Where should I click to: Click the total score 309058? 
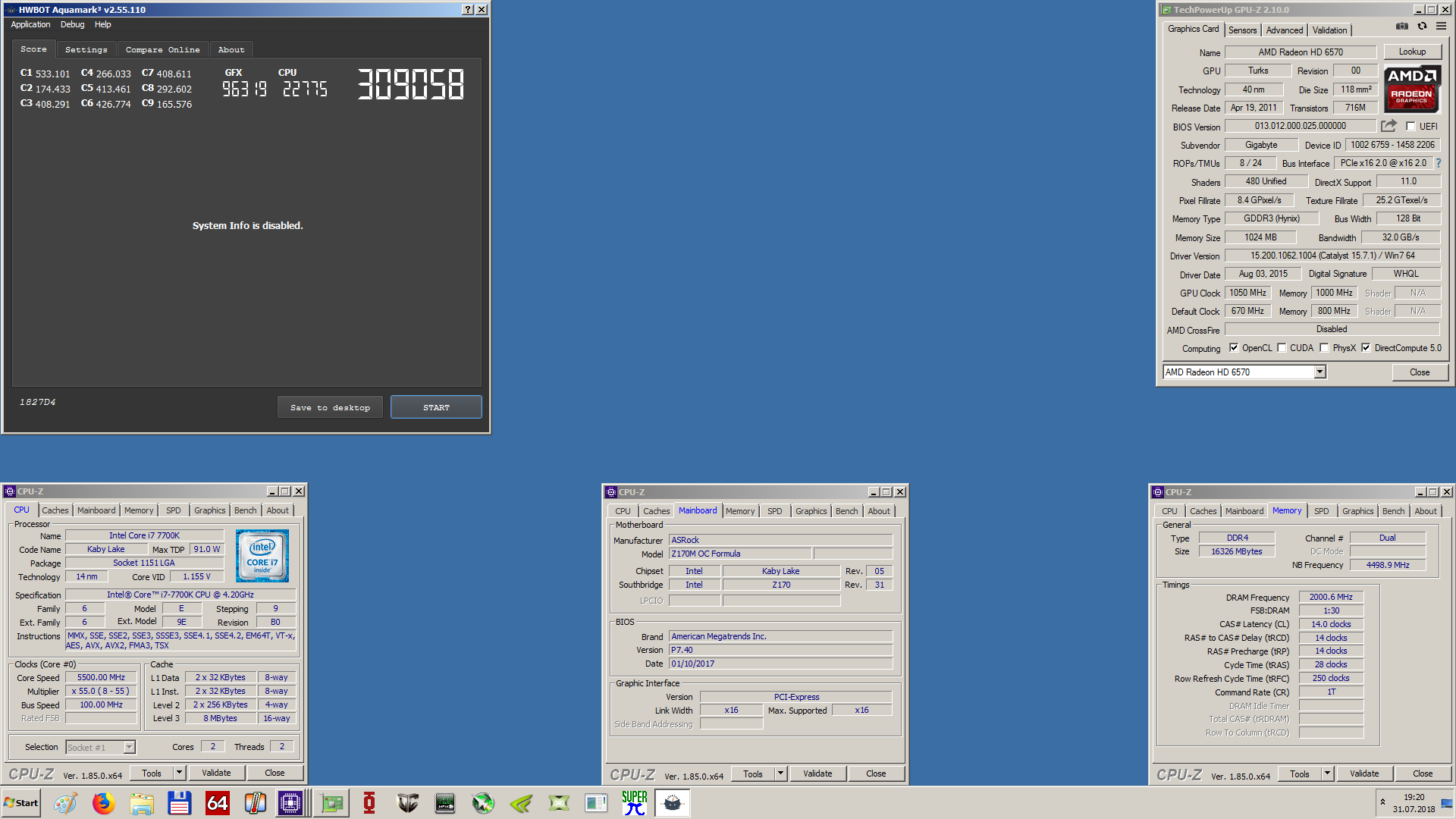pyautogui.click(x=410, y=84)
